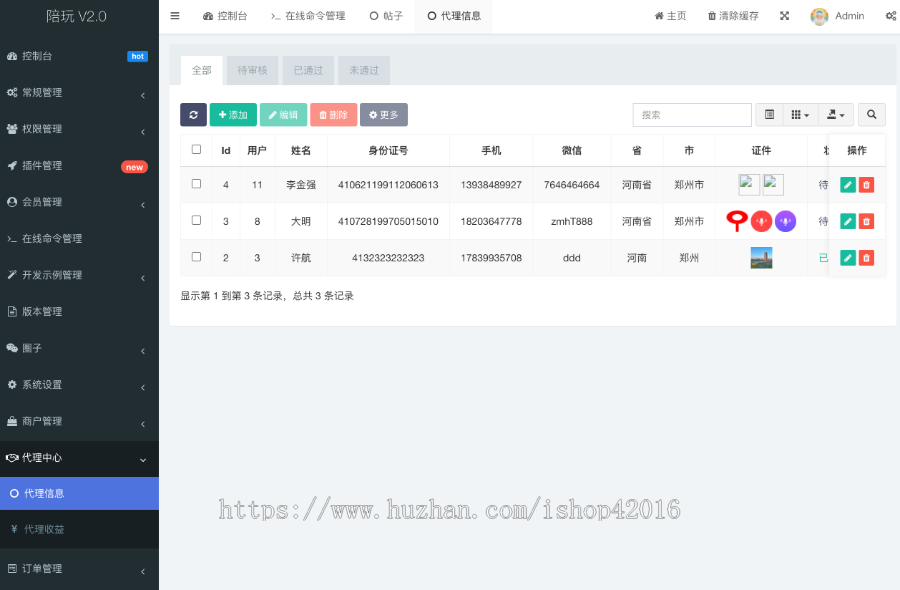Viewport: 900px width, 590px height.
Task: Click the red pin certificate image in 大明 row
Action: pyautogui.click(x=737, y=221)
